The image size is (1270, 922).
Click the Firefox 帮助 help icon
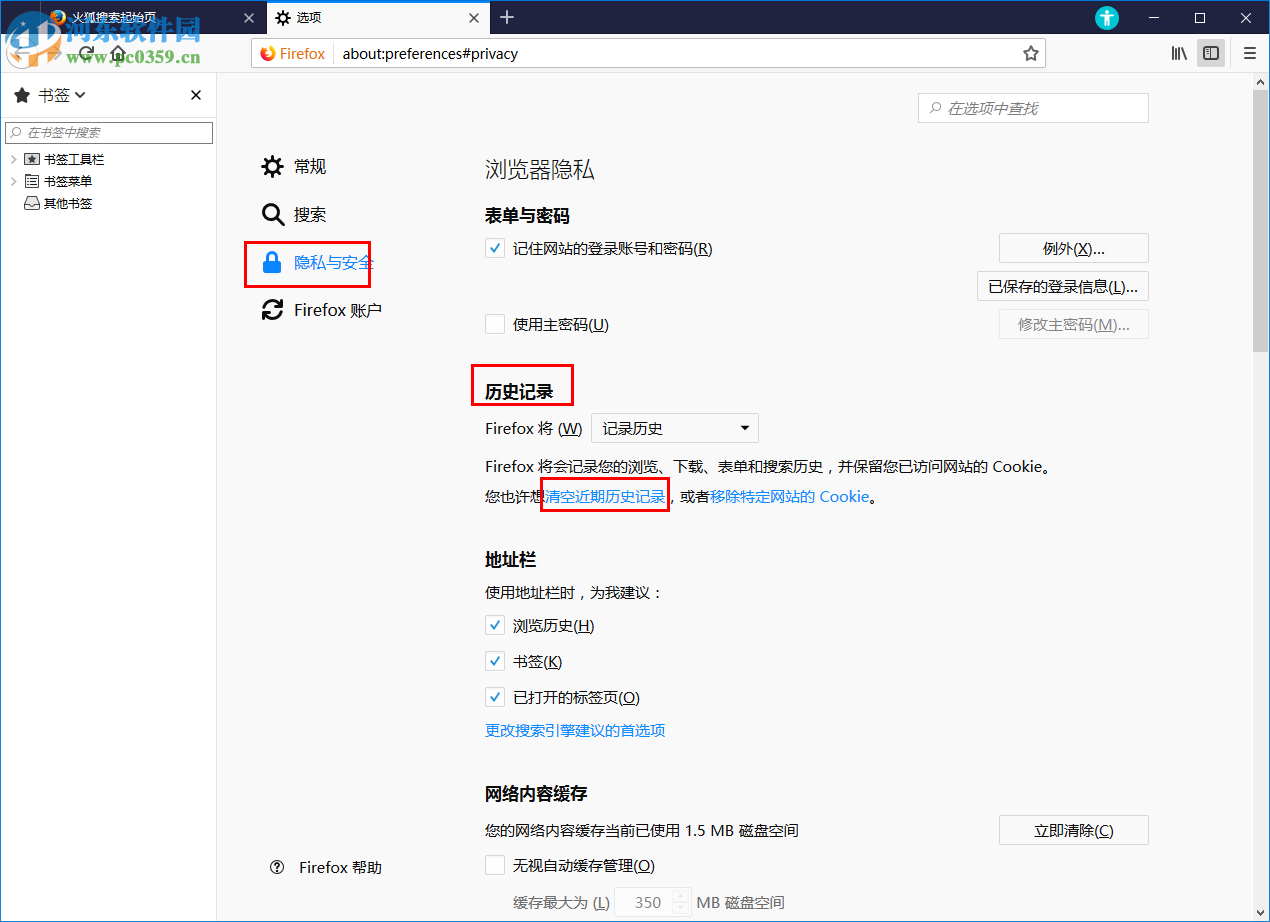tap(277, 867)
